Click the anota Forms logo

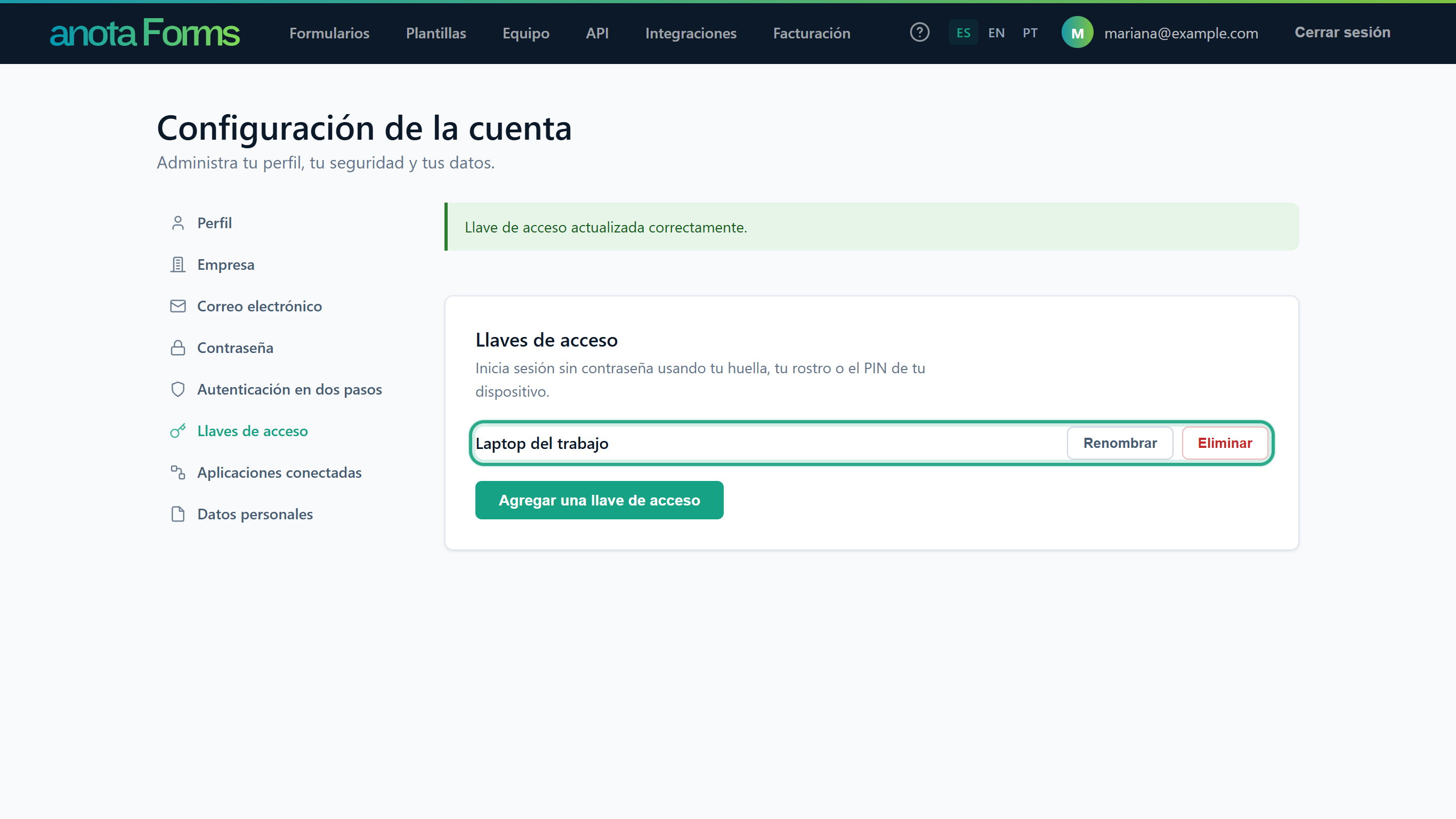tap(145, 32)
